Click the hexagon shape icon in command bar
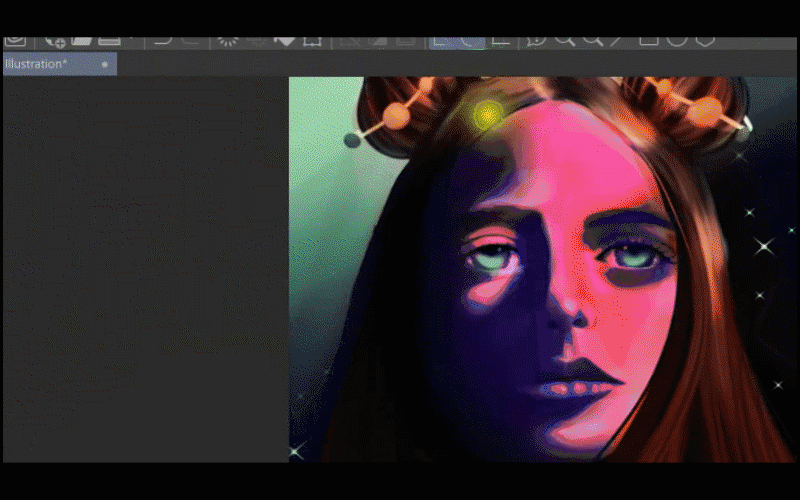The image size is (800, 500). [705, 41]
